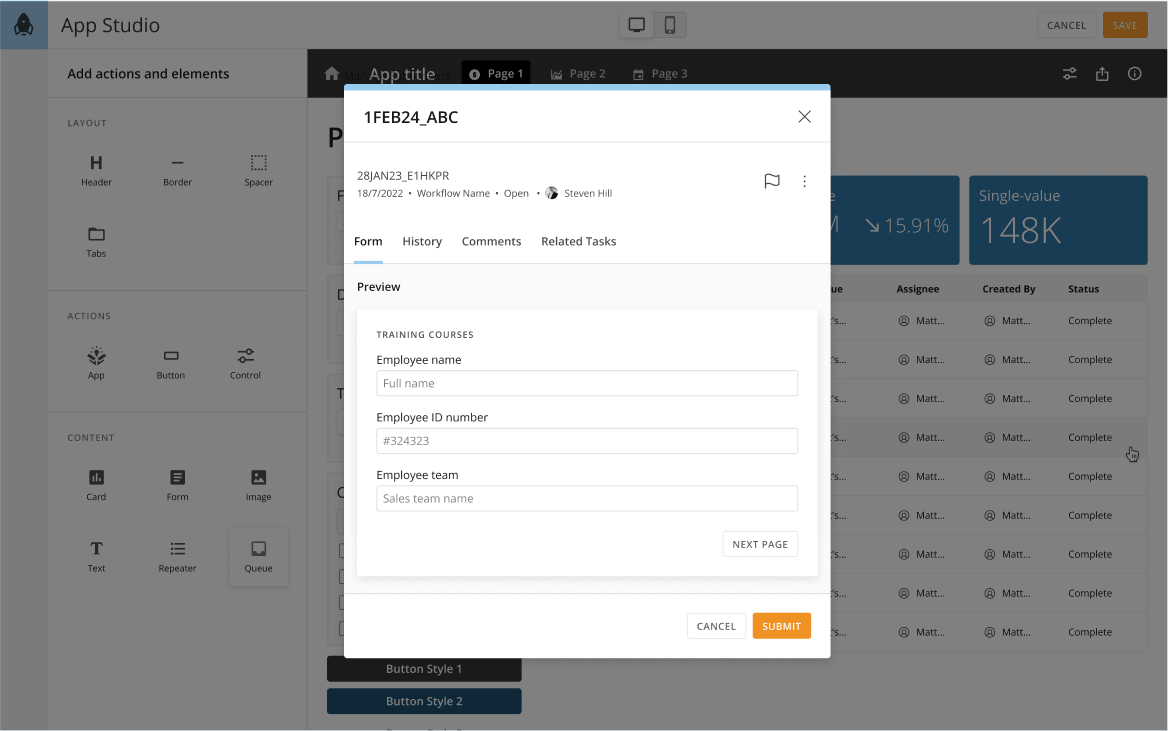Click Button Style 1
The image size is (1168, 731).
pos(424,668)
